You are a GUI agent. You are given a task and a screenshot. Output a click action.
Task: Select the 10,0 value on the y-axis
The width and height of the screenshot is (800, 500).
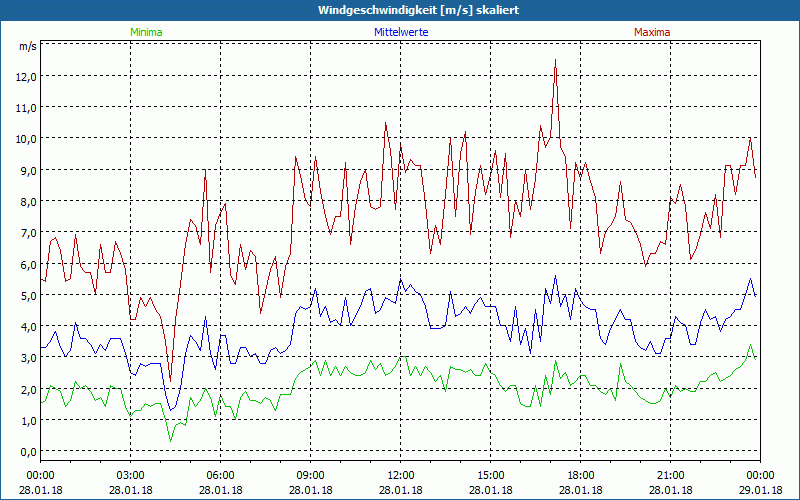(27, 139)
